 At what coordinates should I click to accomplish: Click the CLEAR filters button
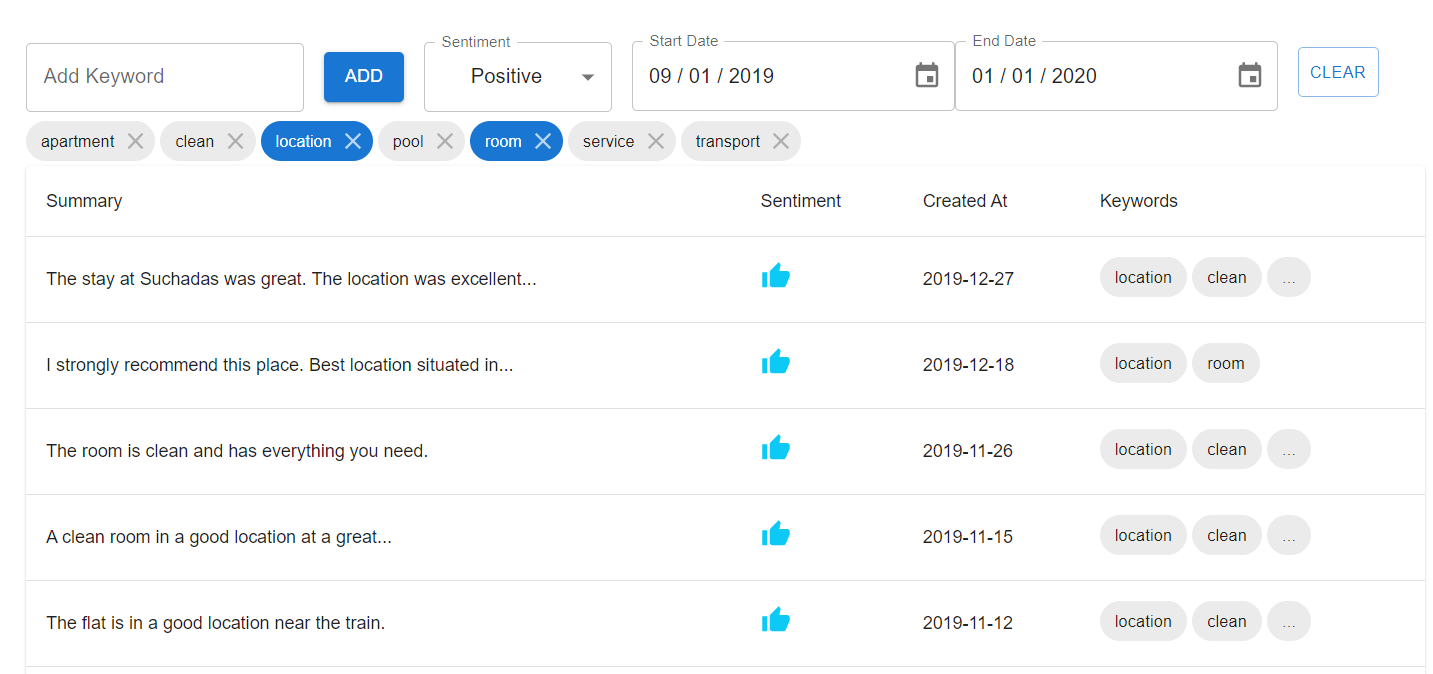[1338, 72]
